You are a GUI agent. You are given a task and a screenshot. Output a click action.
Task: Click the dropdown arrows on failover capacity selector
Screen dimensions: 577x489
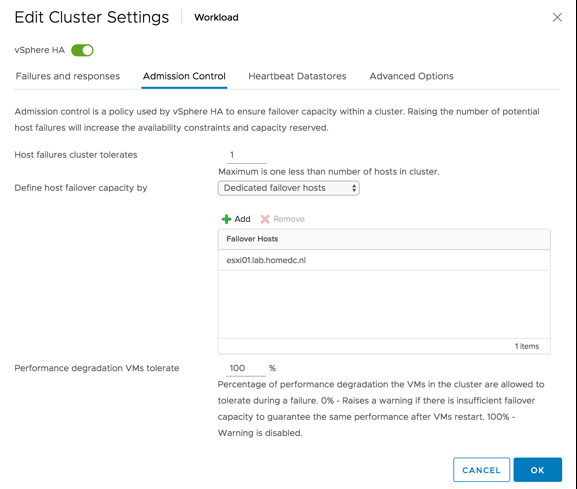click(354, 188)
